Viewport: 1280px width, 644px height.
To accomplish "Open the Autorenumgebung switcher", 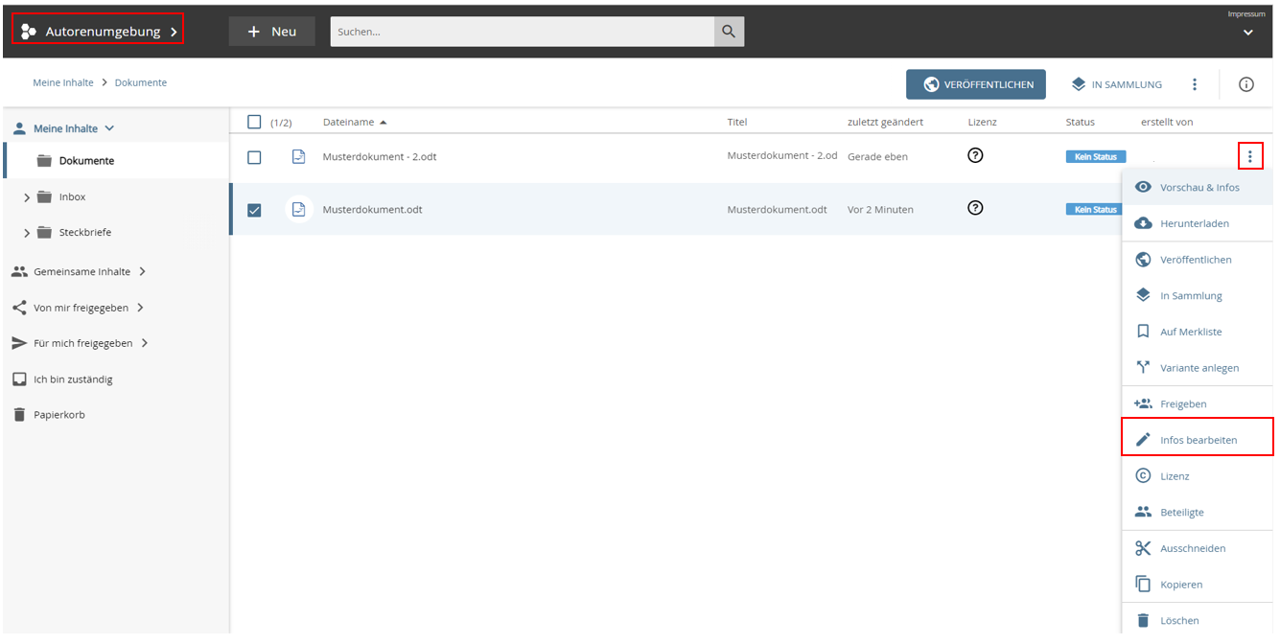I will [99, 31].
